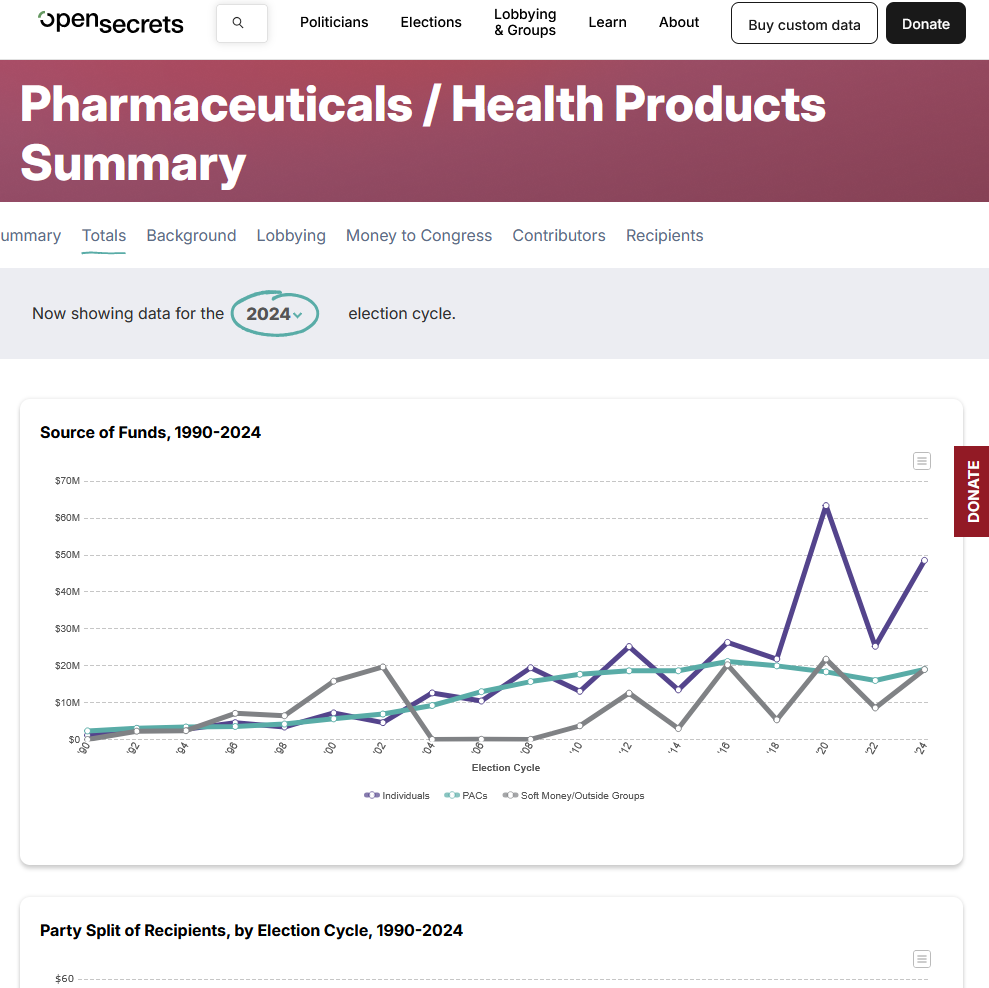
Task: Click the Individuals data point at '24
Action: point(925,560)
